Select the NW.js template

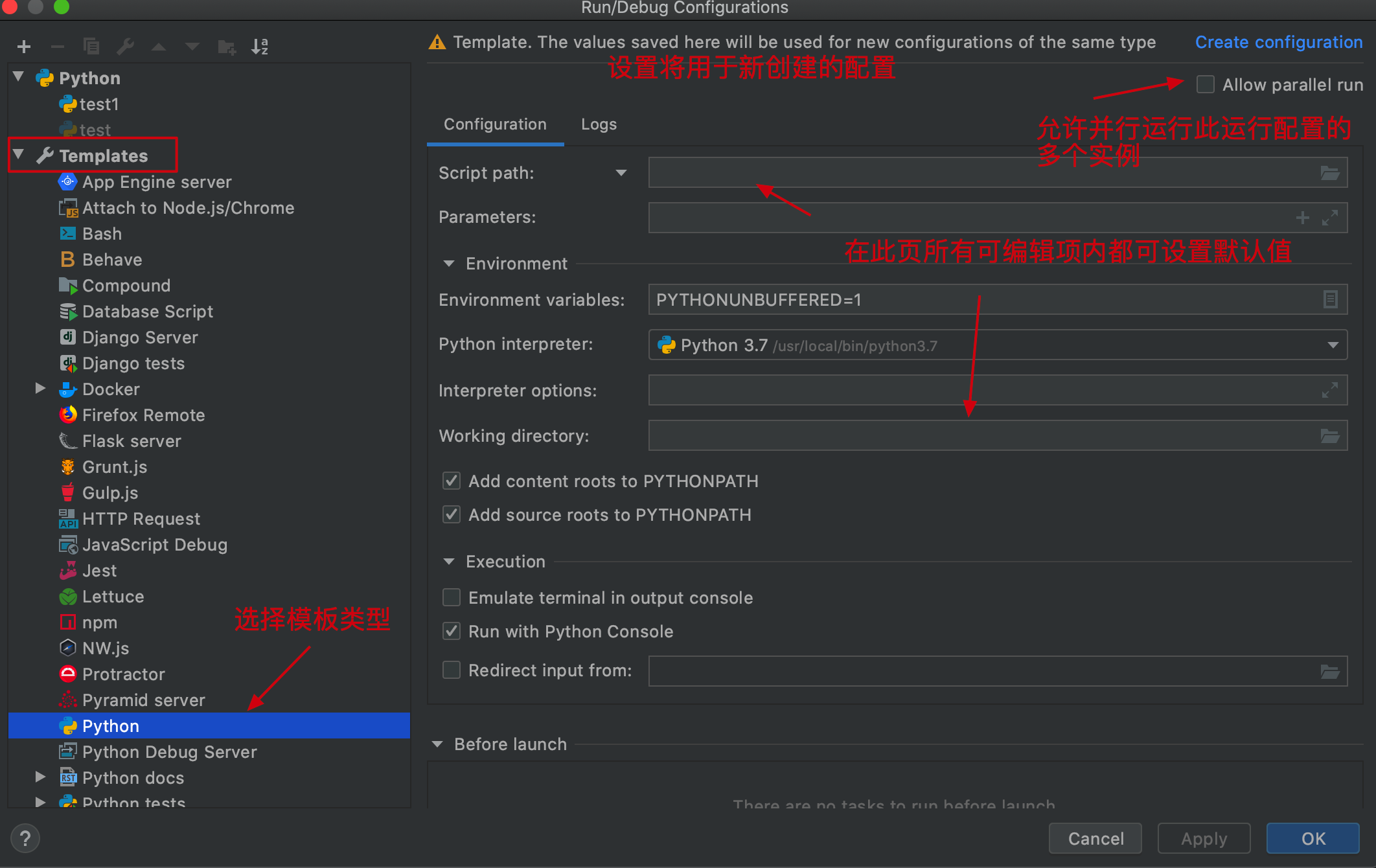[94, 648]
